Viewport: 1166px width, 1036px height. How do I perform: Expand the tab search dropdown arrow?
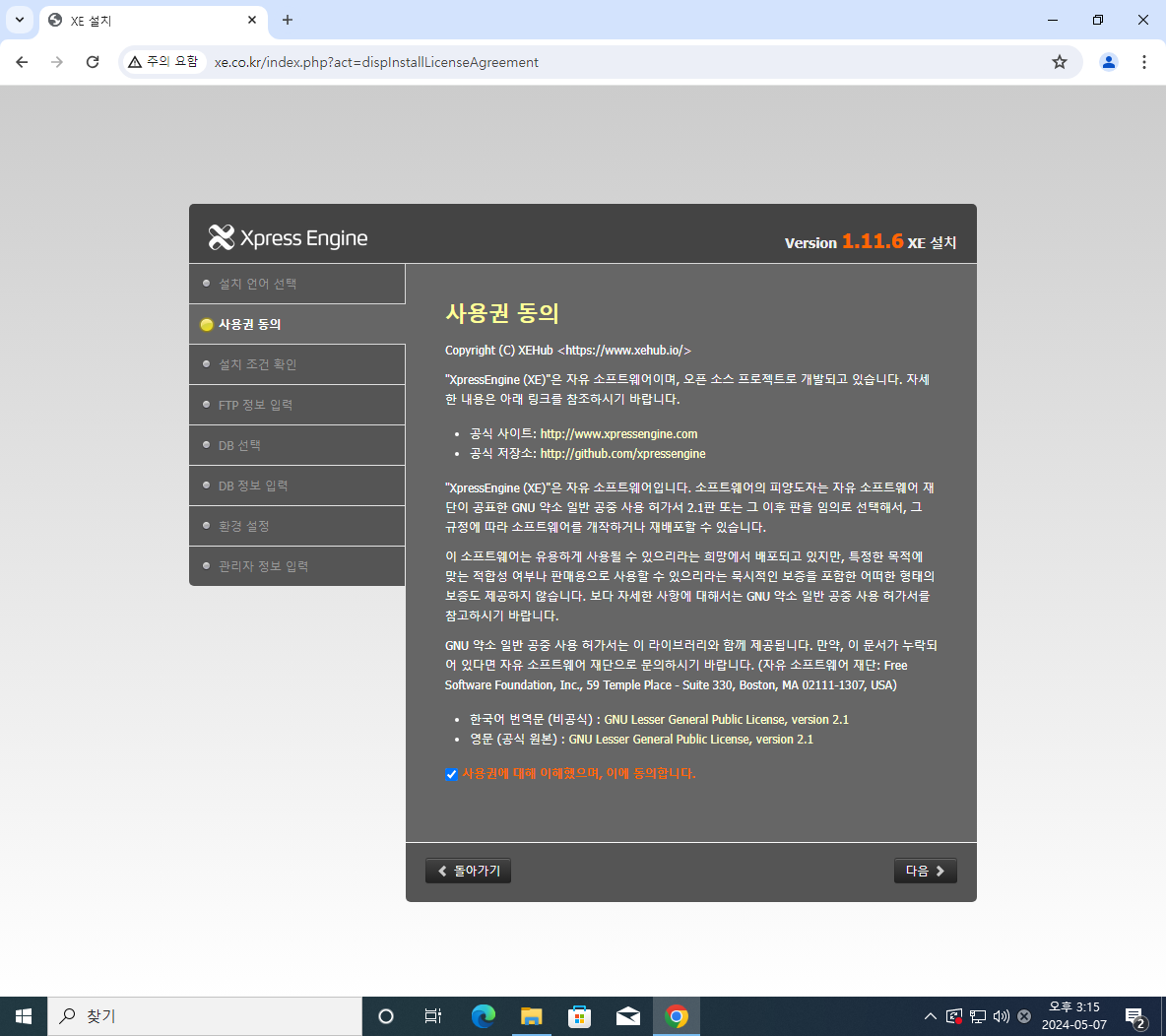pos(20,20)
